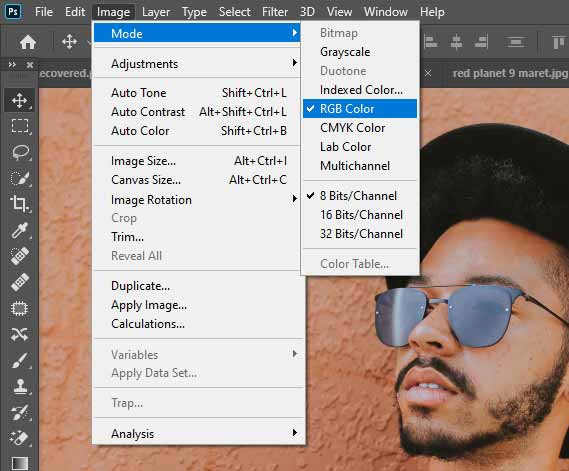The height and width of the screenshot is (471, 569).
Task: Select the Crop tool
Action: (20, 204)
